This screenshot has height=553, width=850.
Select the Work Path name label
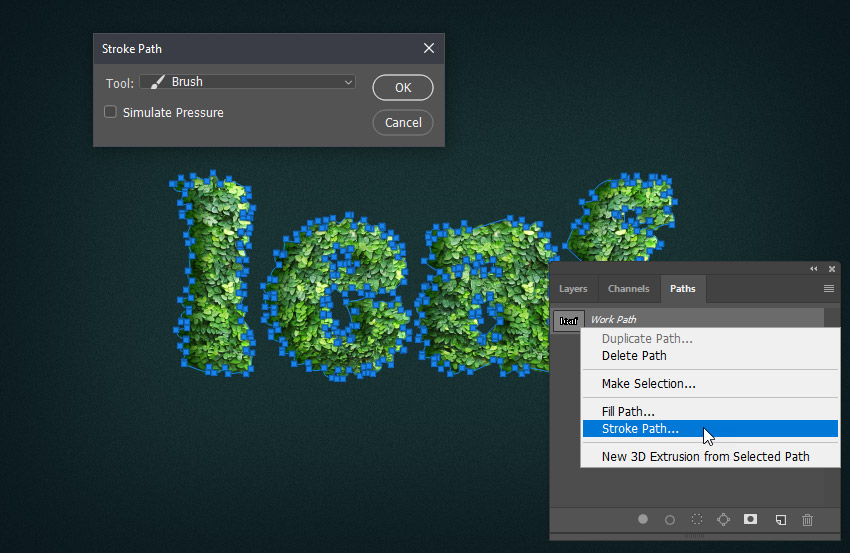pos(613,319)
